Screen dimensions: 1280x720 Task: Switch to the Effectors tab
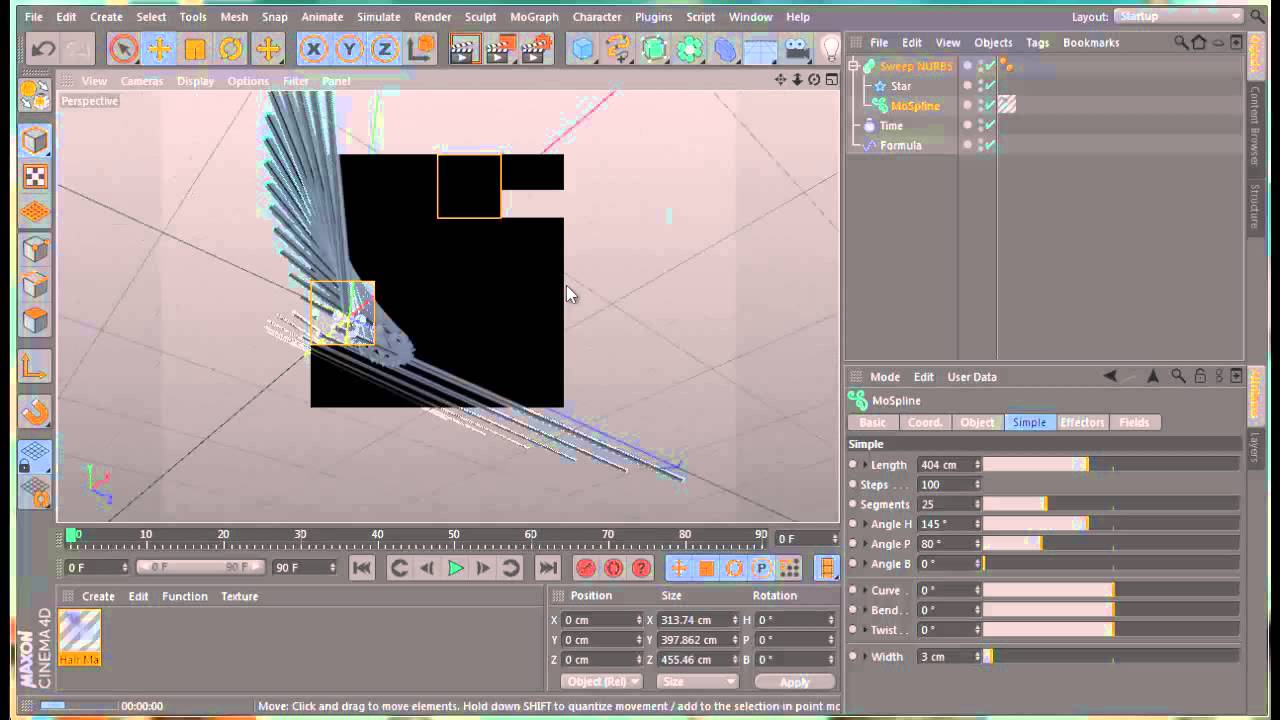click(1082, 423)
